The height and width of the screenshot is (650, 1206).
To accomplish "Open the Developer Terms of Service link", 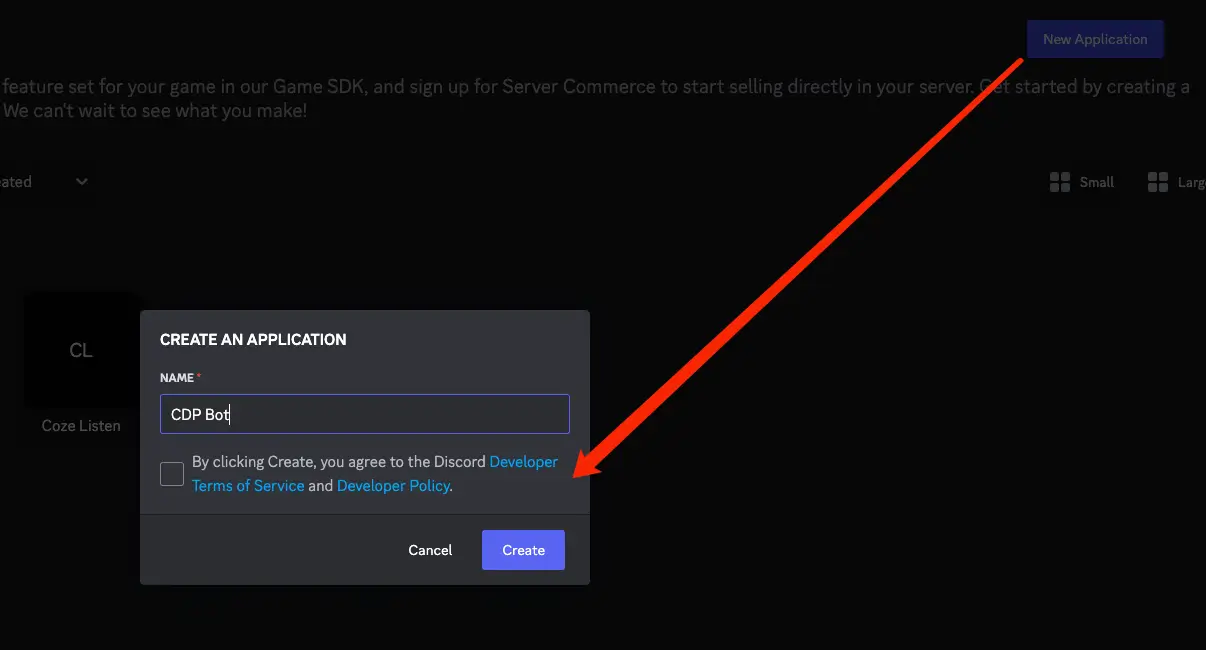I will (248, 486).
